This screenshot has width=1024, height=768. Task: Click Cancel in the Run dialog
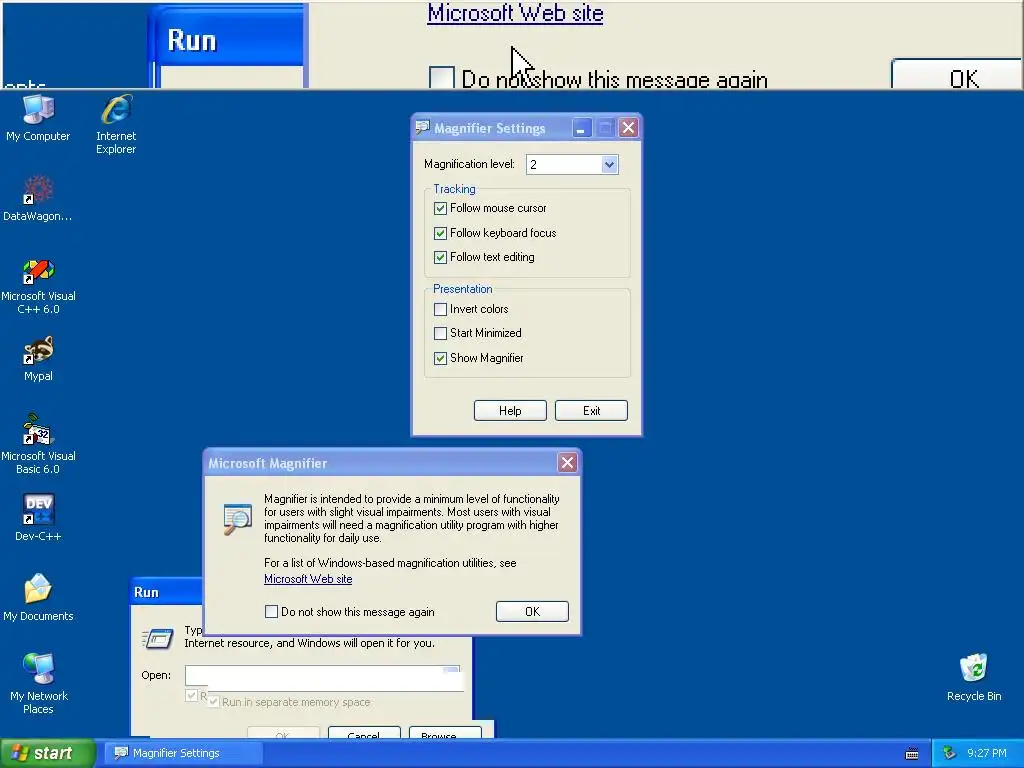[x=364, y=733]
